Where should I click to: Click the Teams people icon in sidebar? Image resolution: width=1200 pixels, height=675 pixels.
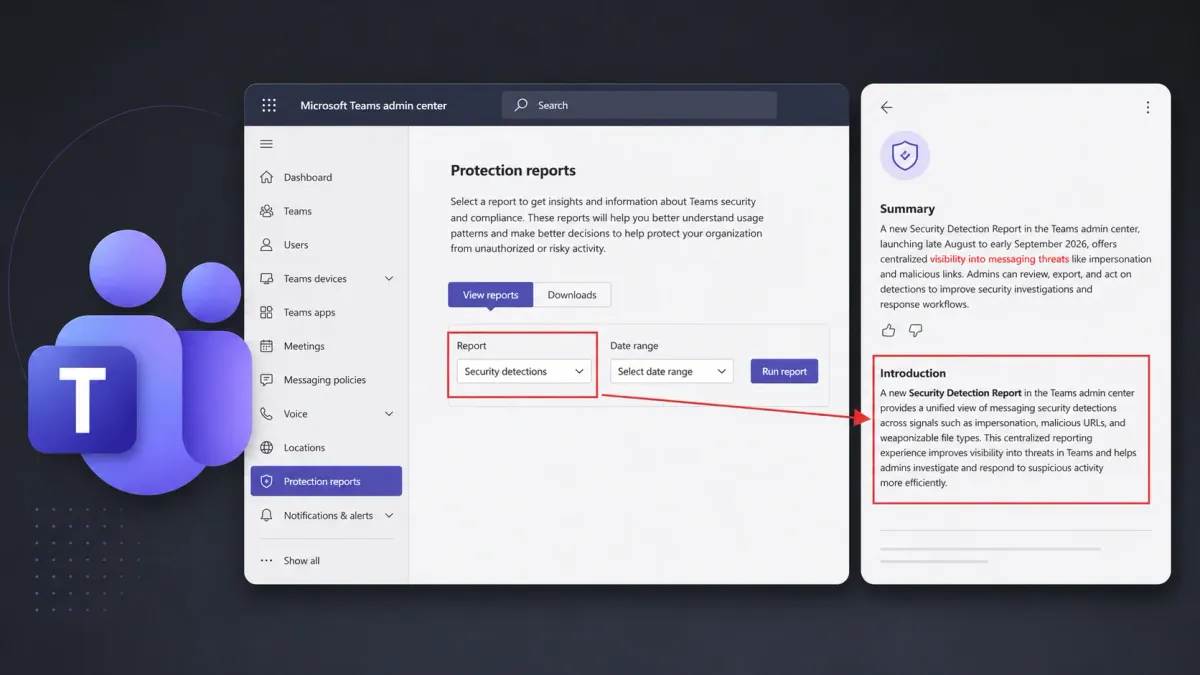266,211
